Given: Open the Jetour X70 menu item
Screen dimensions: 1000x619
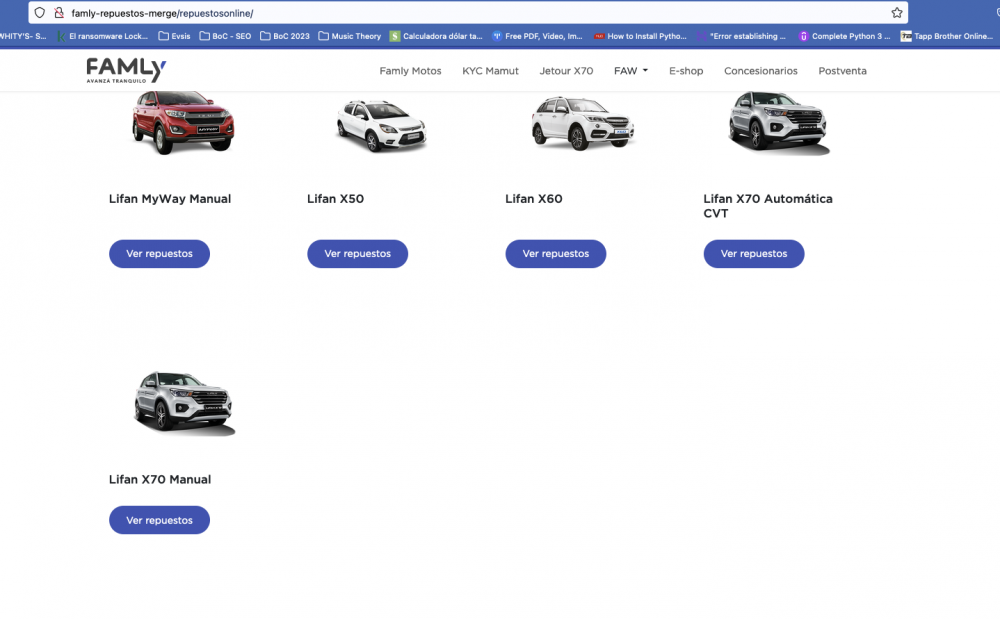Looking at the screenshot, I should [x=566, y=71].
